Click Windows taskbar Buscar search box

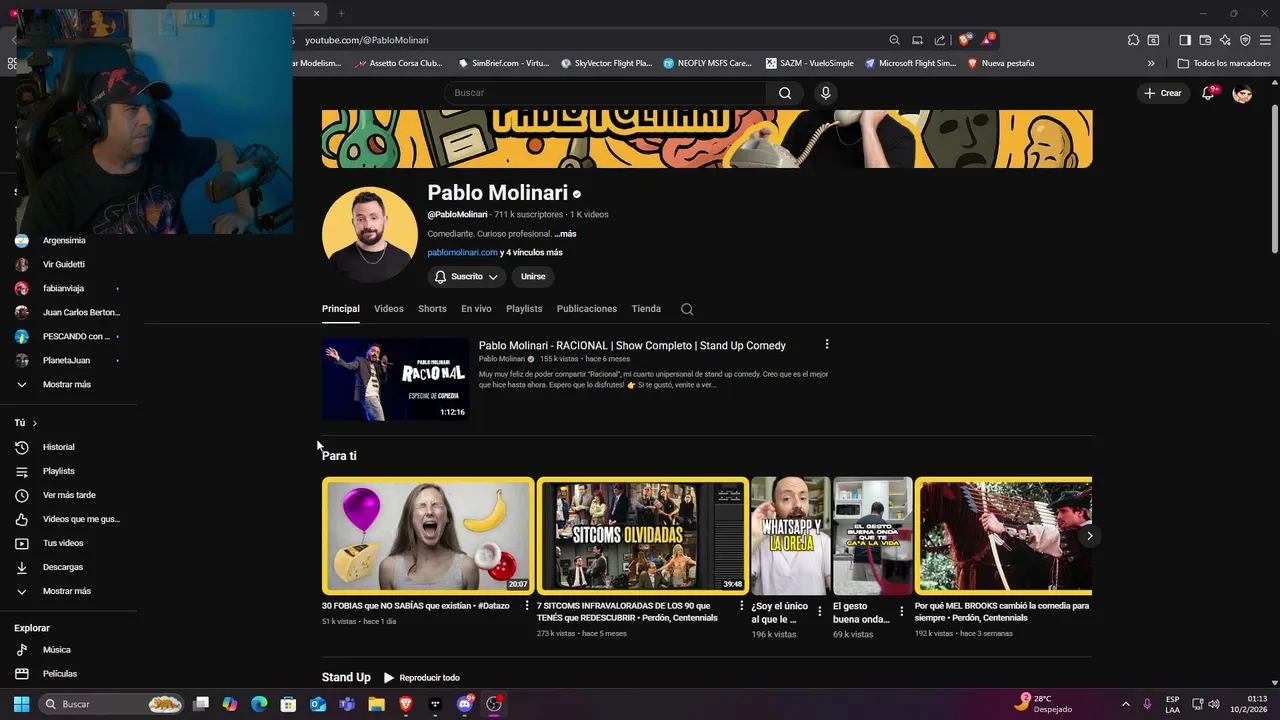[112, 704]
